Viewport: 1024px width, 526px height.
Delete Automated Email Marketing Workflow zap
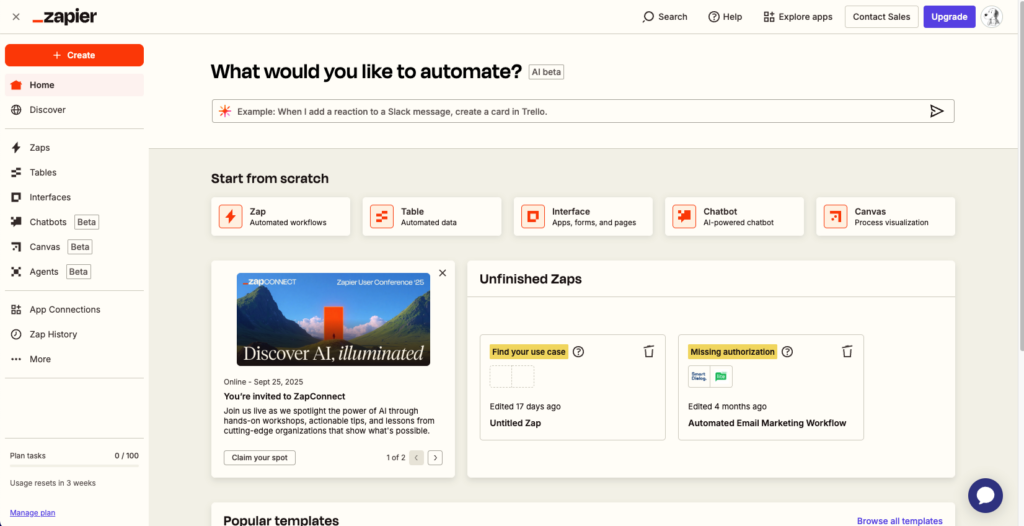pyautogui.click(x=847, y=352)
